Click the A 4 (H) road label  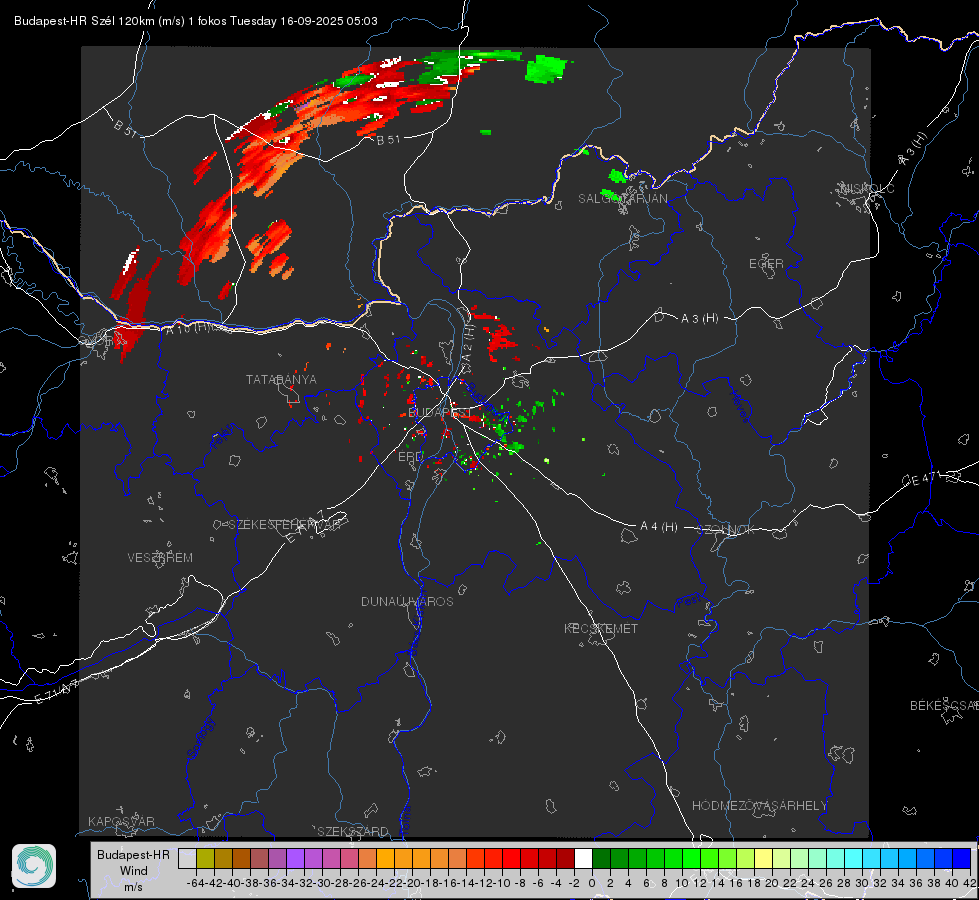coord(659,527)
